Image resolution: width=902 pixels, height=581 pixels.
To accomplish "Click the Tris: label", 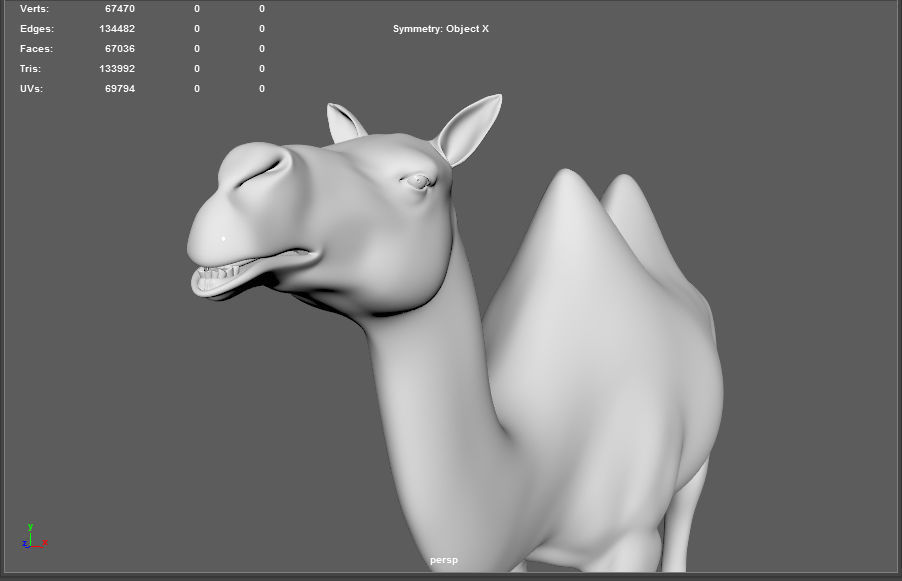I will [x=30, y=68].
